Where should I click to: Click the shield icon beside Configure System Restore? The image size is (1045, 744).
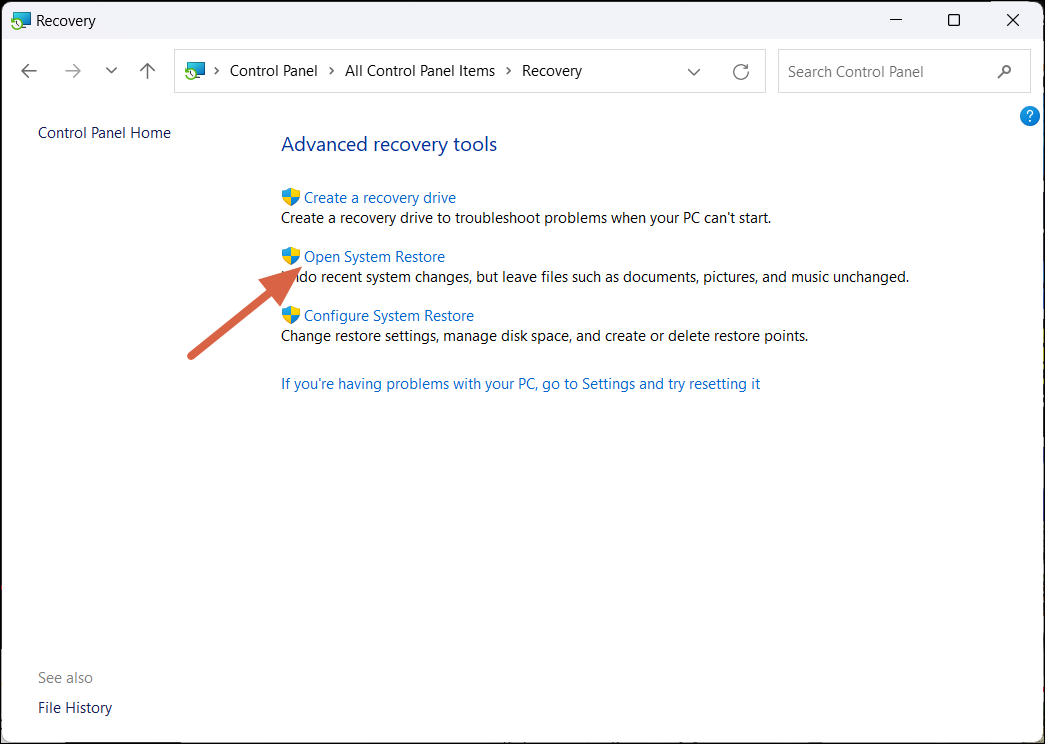[x=291, y=315]
